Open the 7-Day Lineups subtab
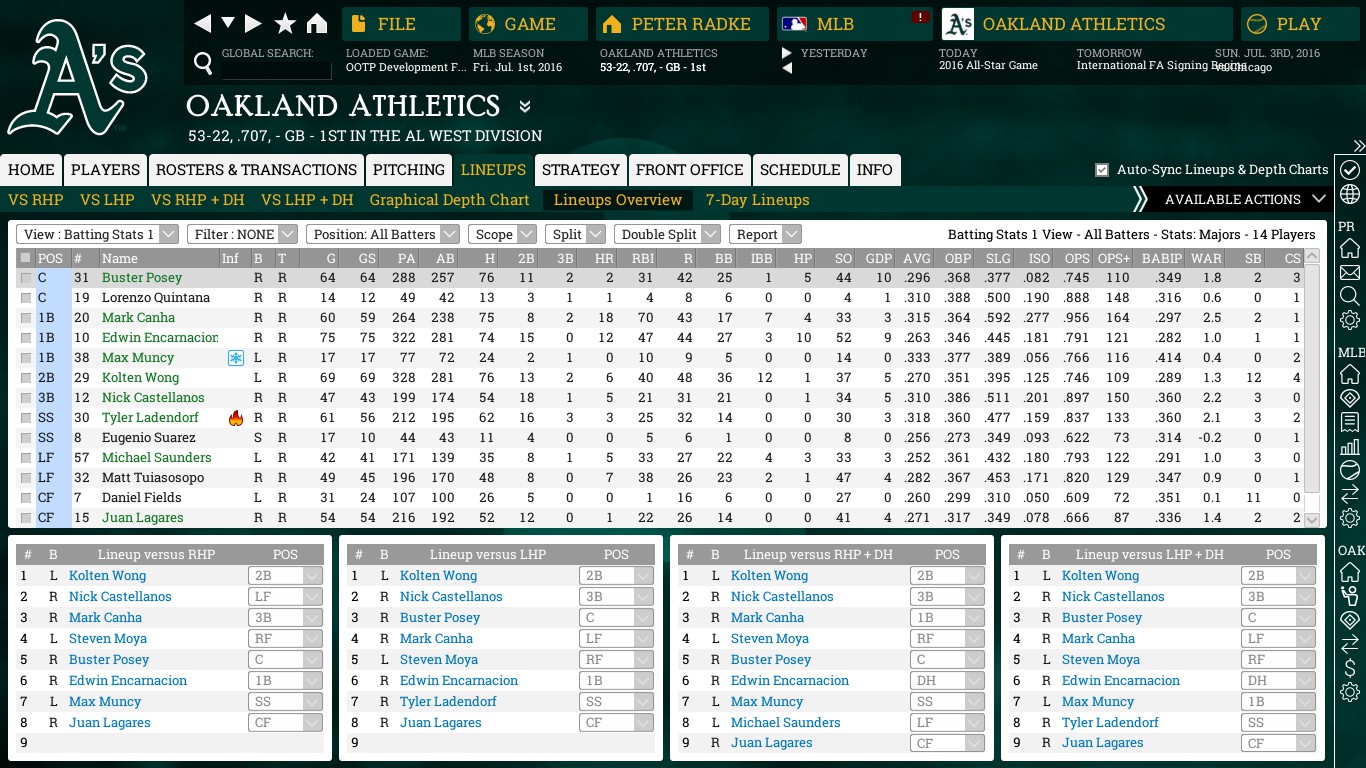This screenshot has width=1366, height=768. click(757, 200)
